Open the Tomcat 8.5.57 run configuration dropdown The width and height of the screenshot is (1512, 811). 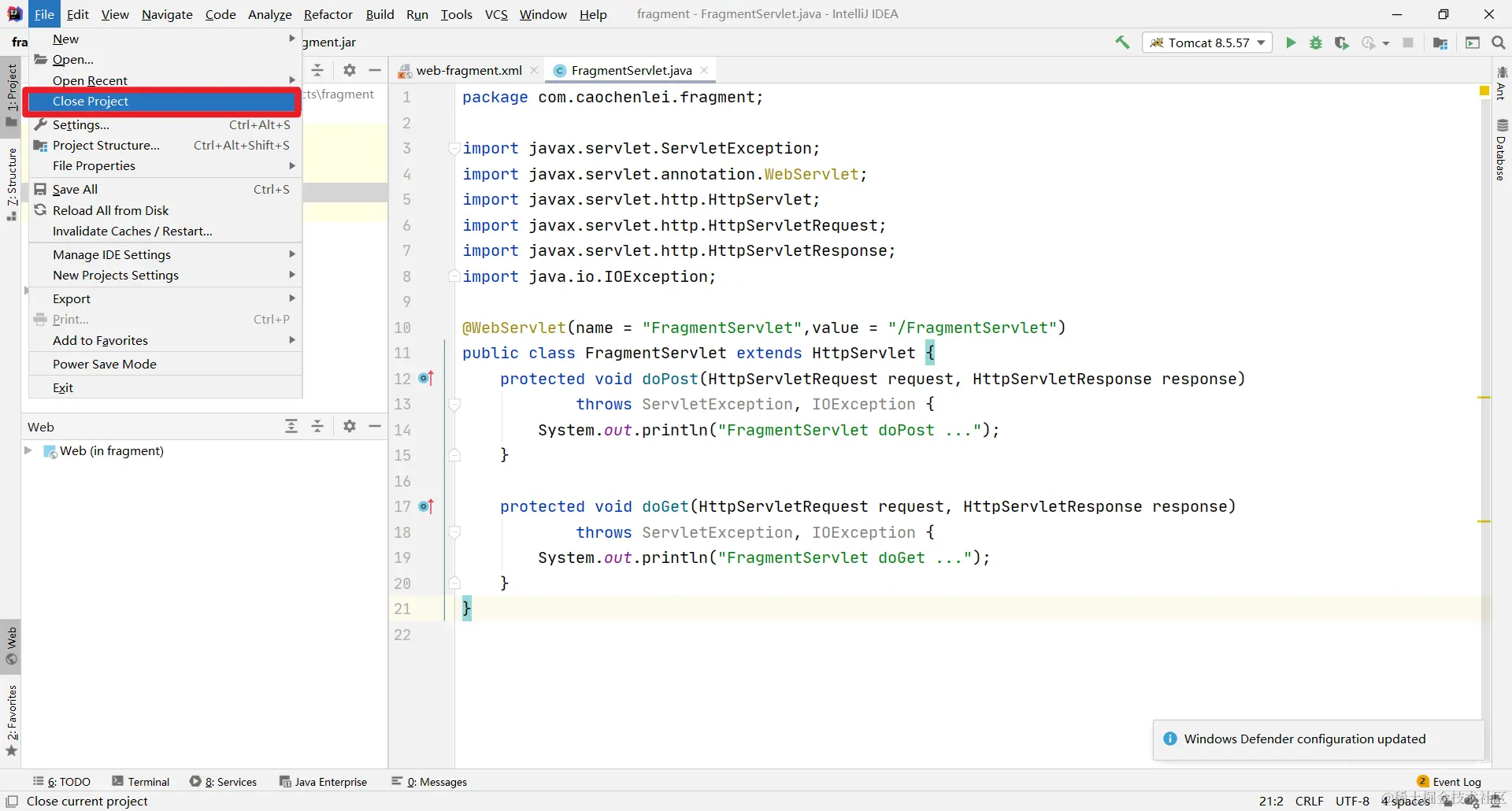(1206, 43)
